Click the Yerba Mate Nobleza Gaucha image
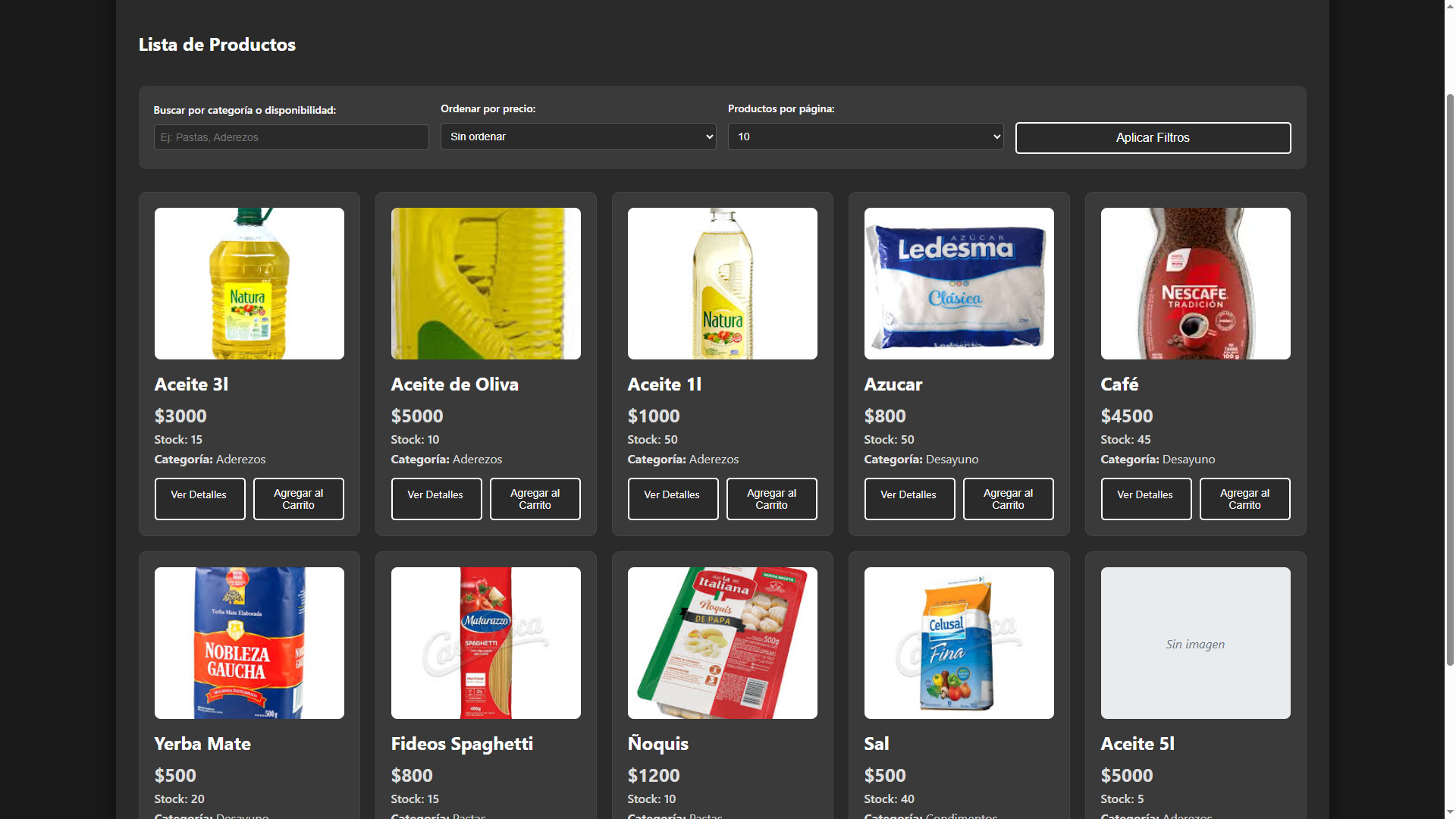1456x819 pixels. point(249,642)
